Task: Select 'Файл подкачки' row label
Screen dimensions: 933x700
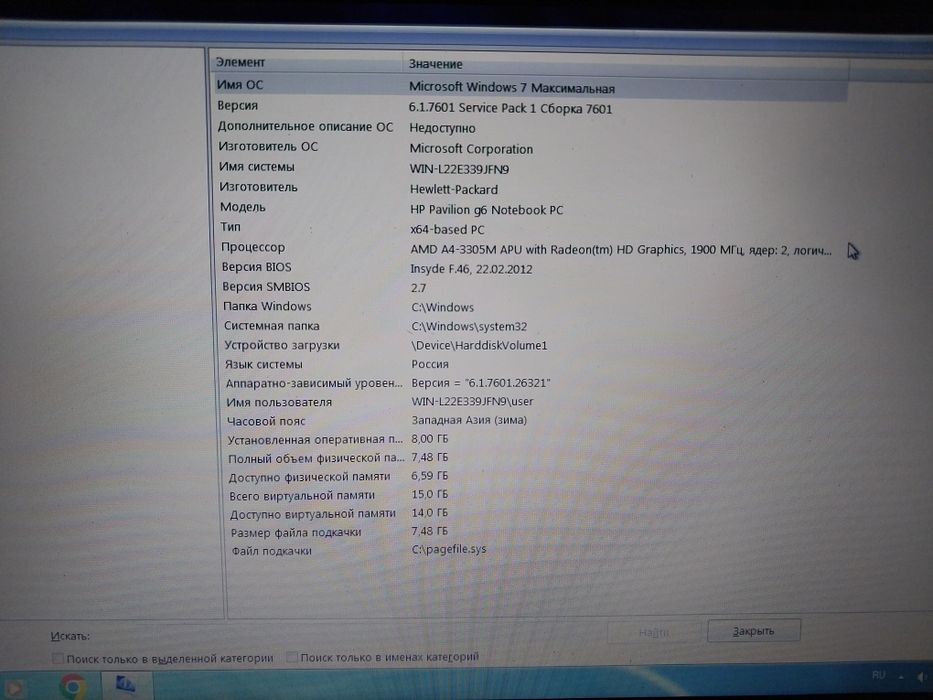Action: tap(271, 551)
